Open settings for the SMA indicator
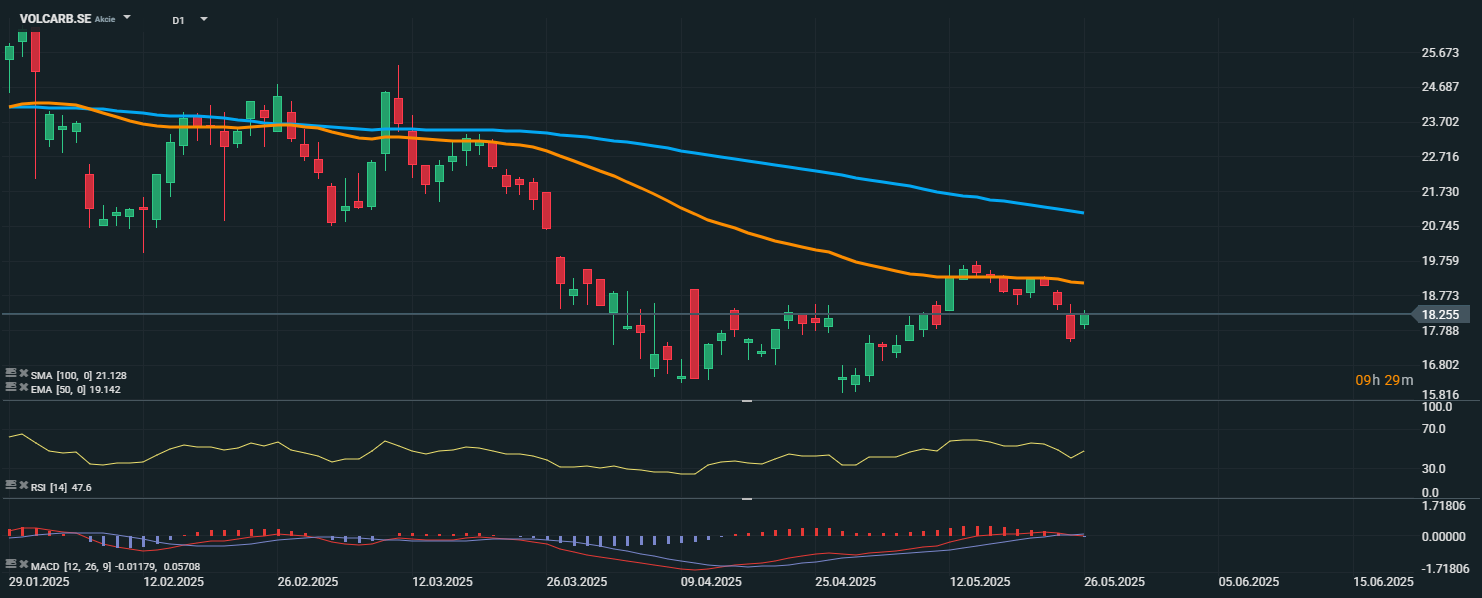Viewport: 1482px width, 598px height. click(10, 373)
